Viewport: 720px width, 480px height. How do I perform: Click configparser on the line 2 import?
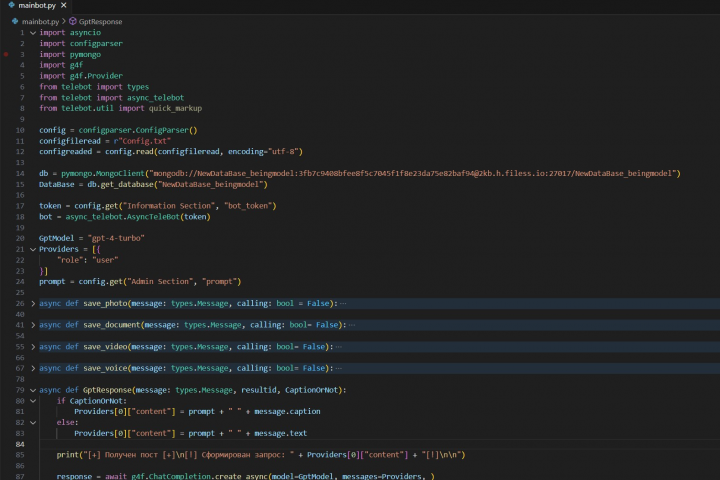[96, 44]
